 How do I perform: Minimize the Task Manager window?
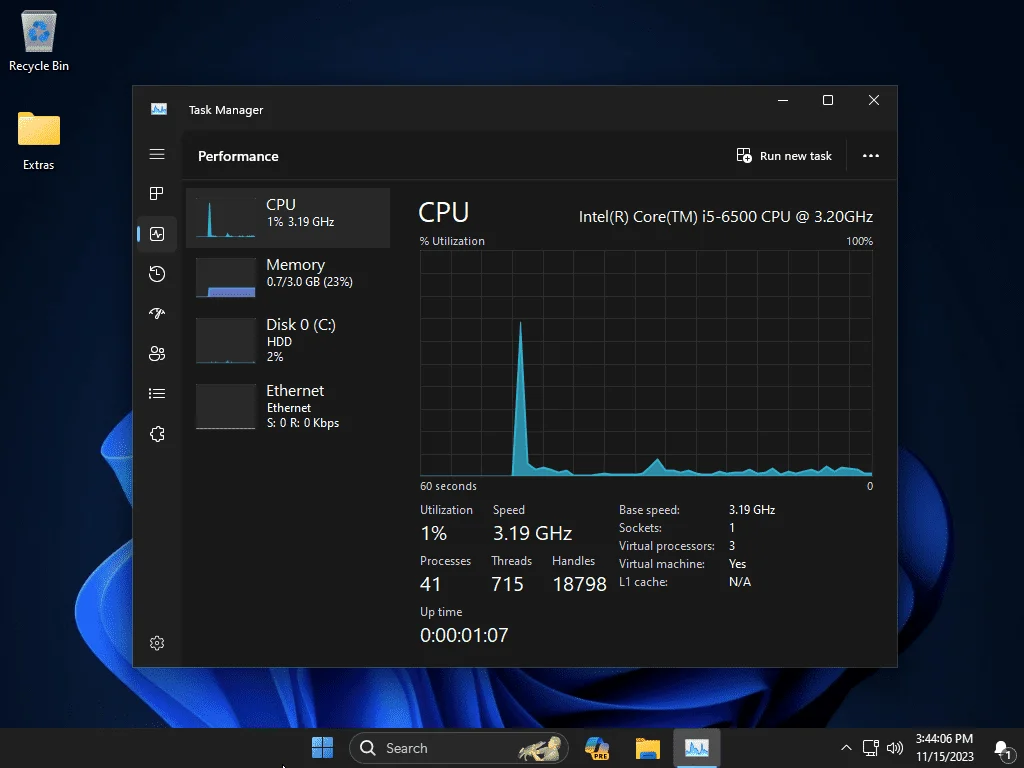pyautogui.click(x=783, y=100)
